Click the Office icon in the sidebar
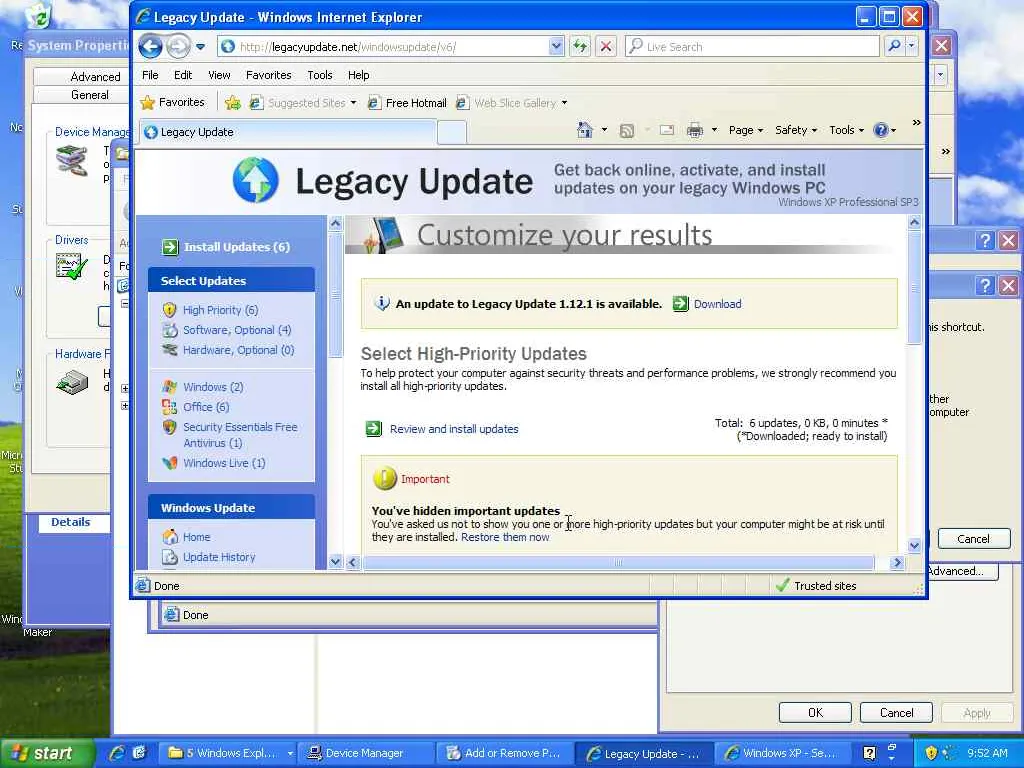The image size is (1024, 768). click(170, 407)
